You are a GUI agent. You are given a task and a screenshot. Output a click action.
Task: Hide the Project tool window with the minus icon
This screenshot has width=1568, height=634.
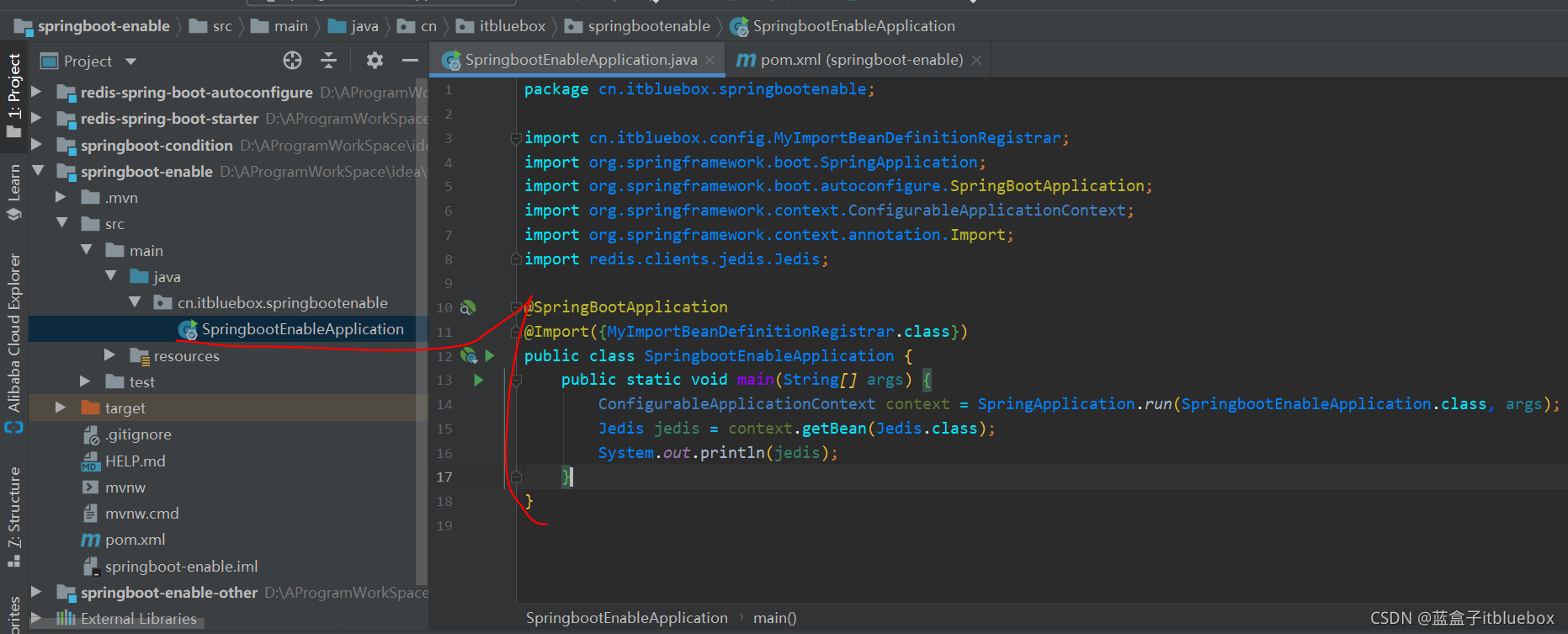click(410, 60)
